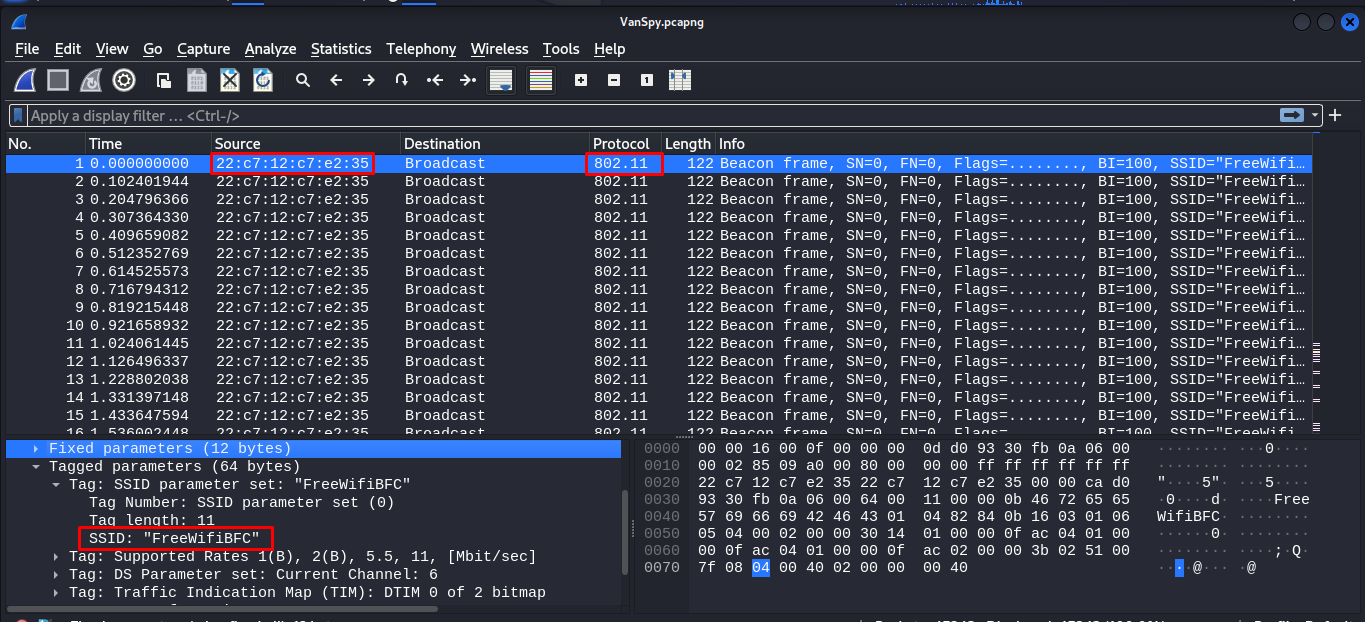Screen dimensions: 1365x622
Task: Sort by the Destination column header
Action: [495, 144]
